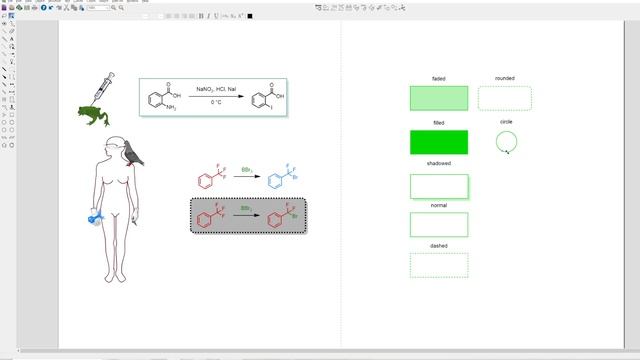
Task: Click the Cut scissors icon
Action: (67, 8)
